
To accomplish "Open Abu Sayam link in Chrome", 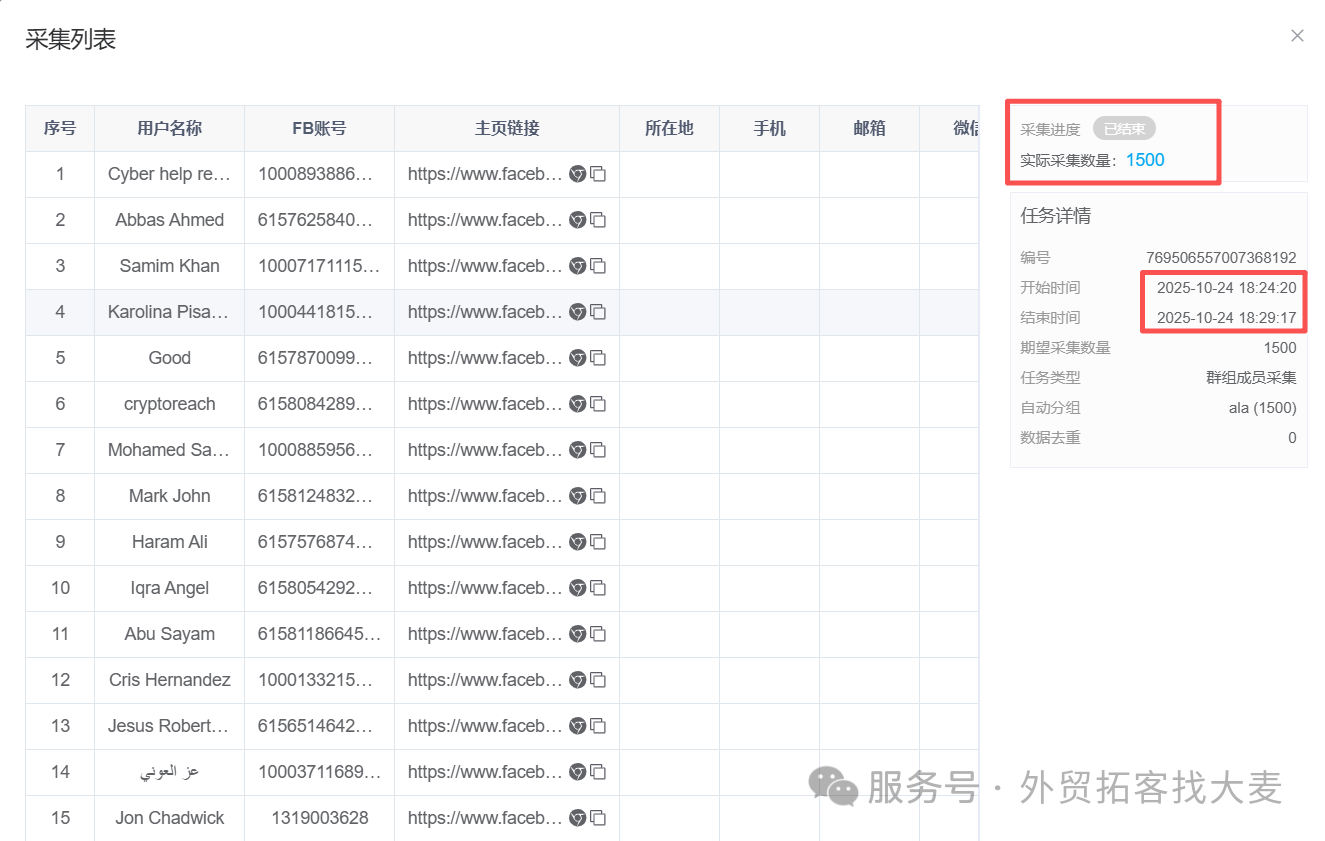I will [x=577, y=634].
